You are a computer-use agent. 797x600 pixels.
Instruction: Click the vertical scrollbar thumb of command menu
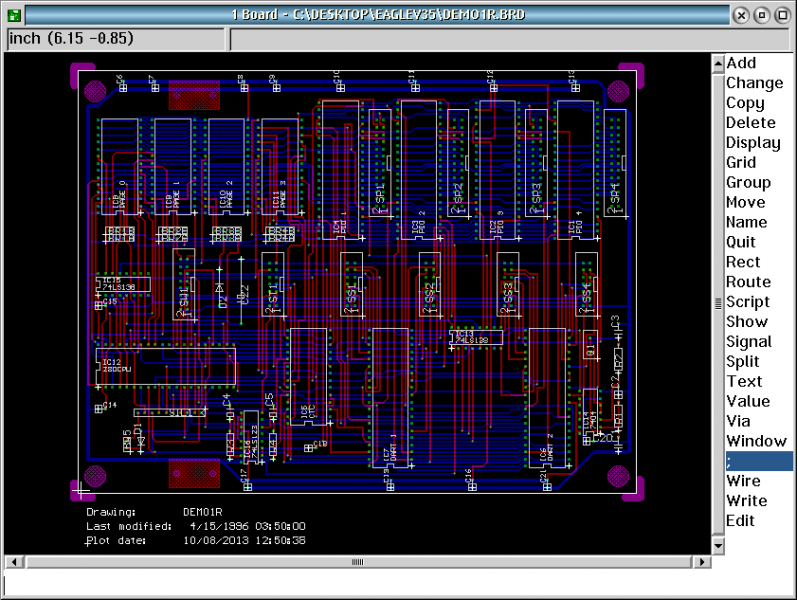click(x=717, y=304)
